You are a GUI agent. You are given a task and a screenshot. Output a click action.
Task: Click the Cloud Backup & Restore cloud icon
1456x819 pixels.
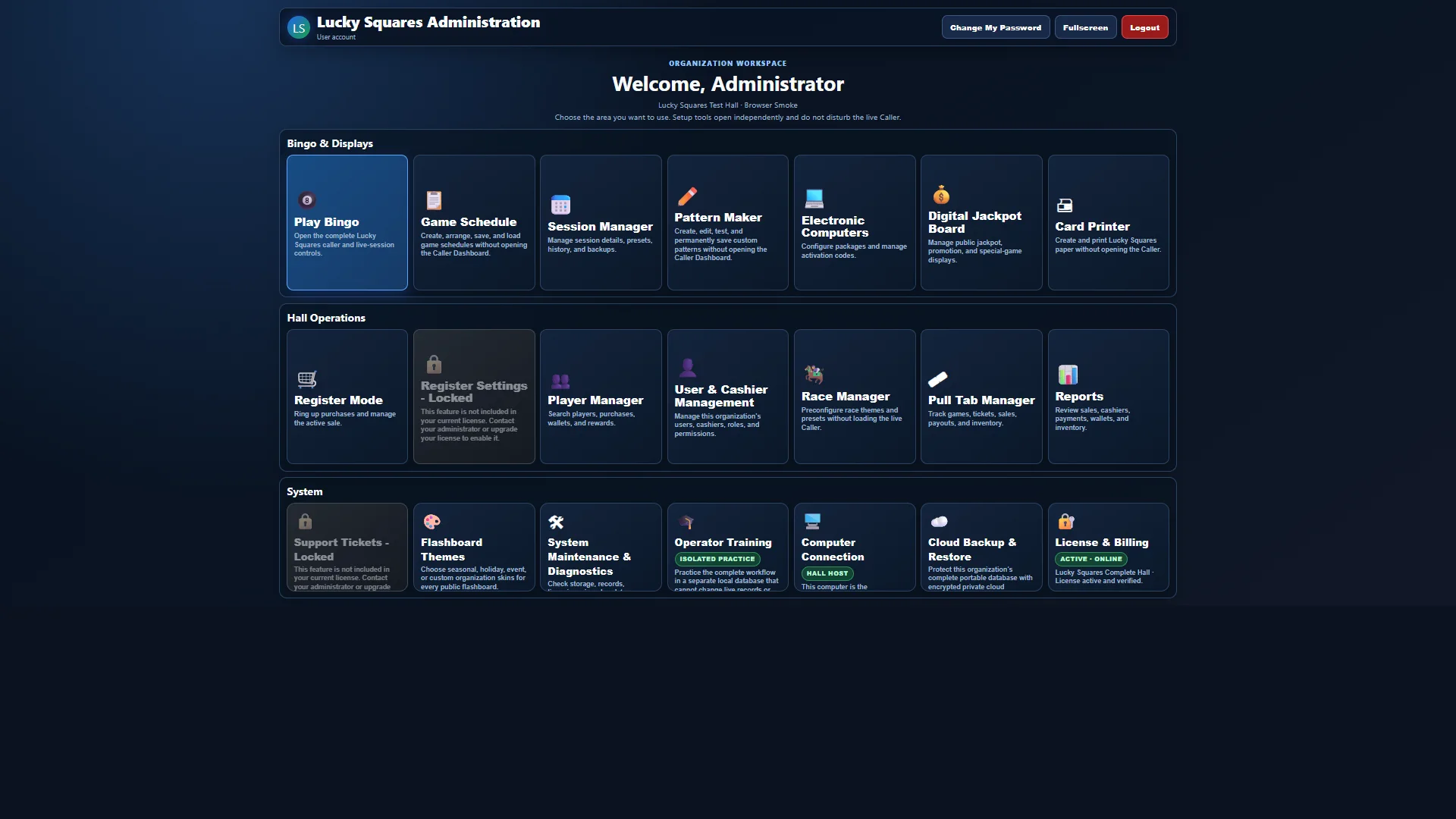point(939,522)
